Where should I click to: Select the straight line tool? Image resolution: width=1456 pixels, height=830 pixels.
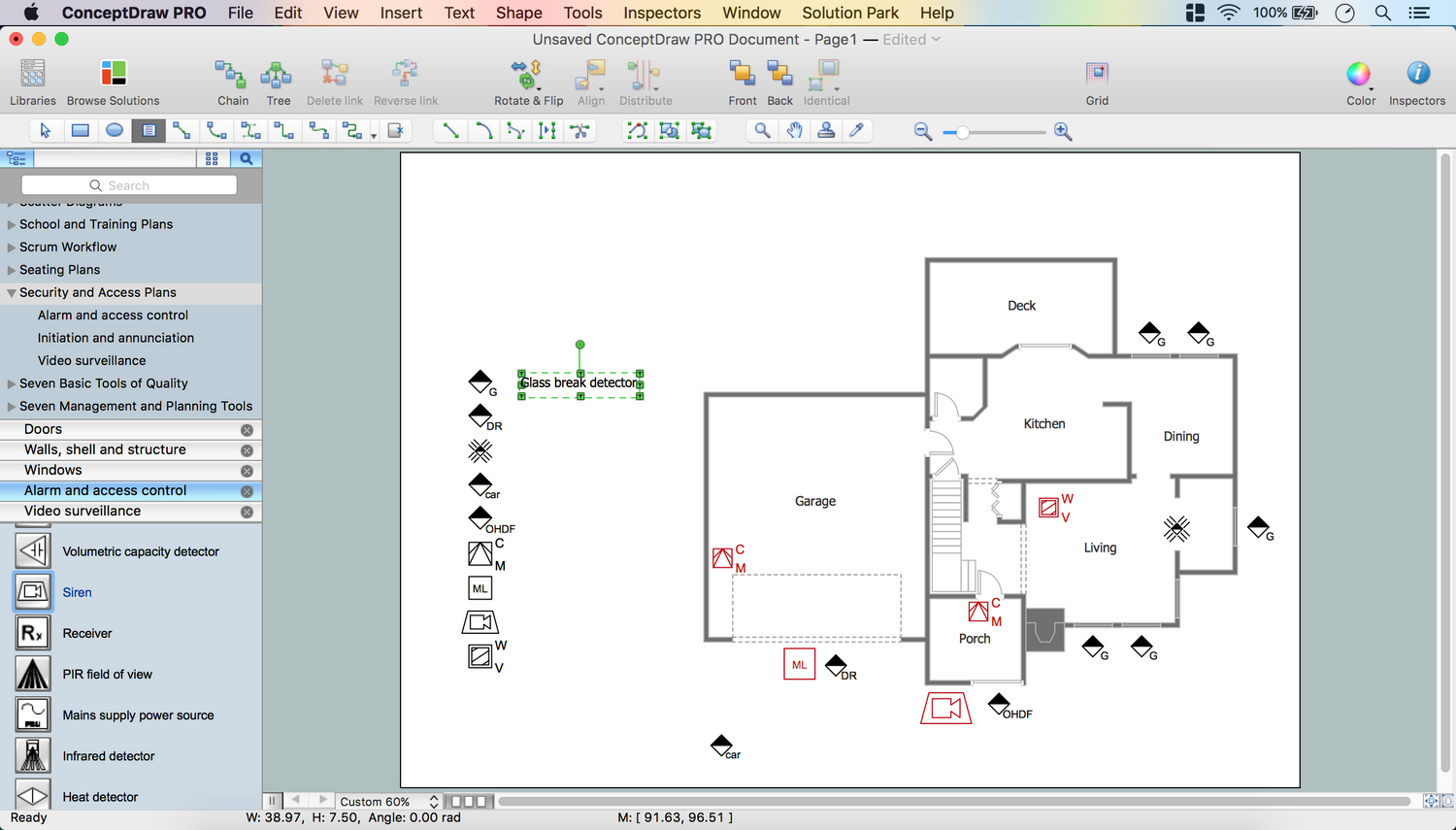click(450, 130)
